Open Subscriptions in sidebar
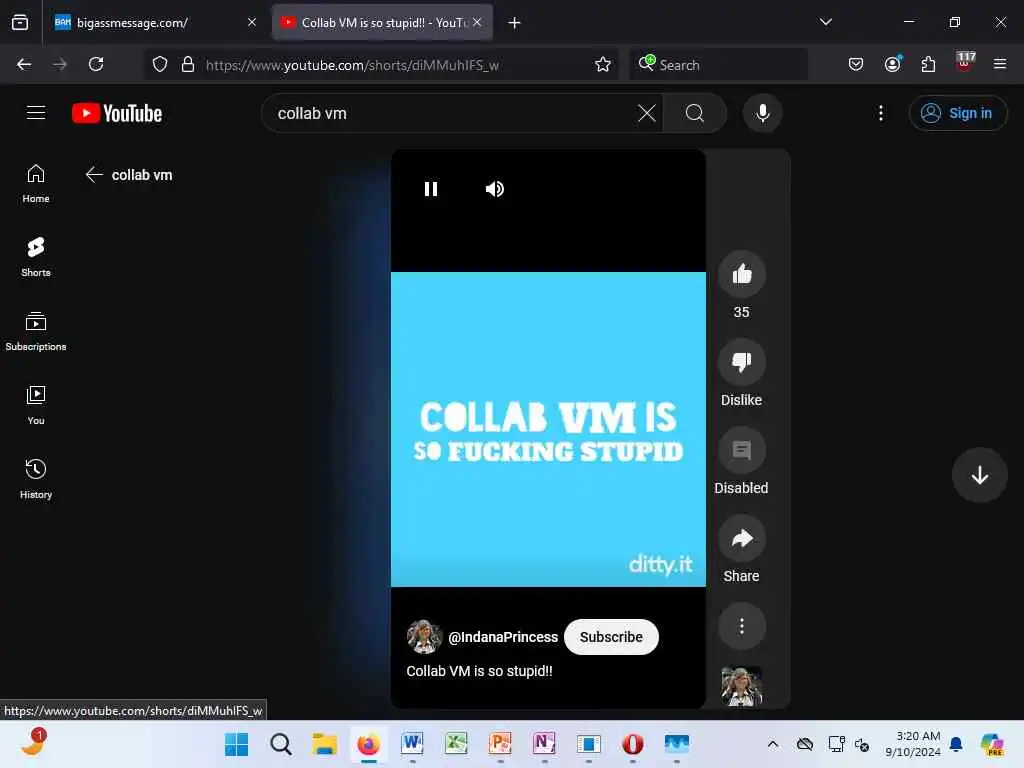Screen dimensions: 1024x768 click(x=36, y=331)
